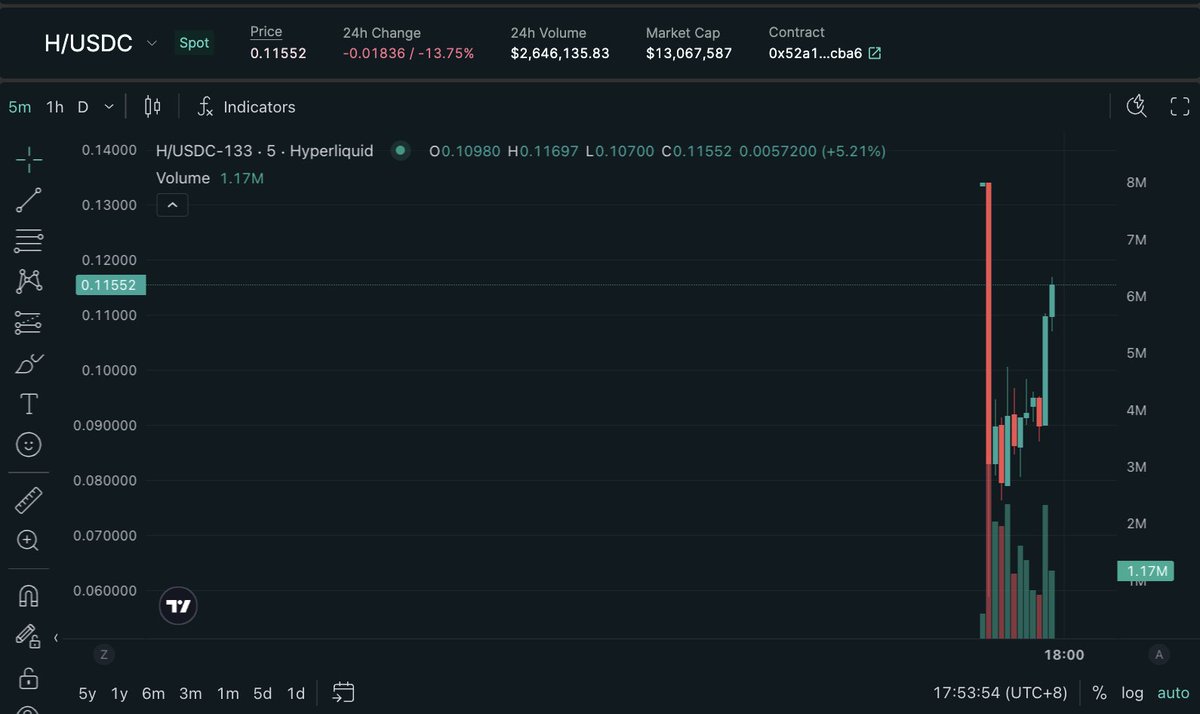Toggle log scale mode
This screenshot has height=714, width=1200.
1132,693
